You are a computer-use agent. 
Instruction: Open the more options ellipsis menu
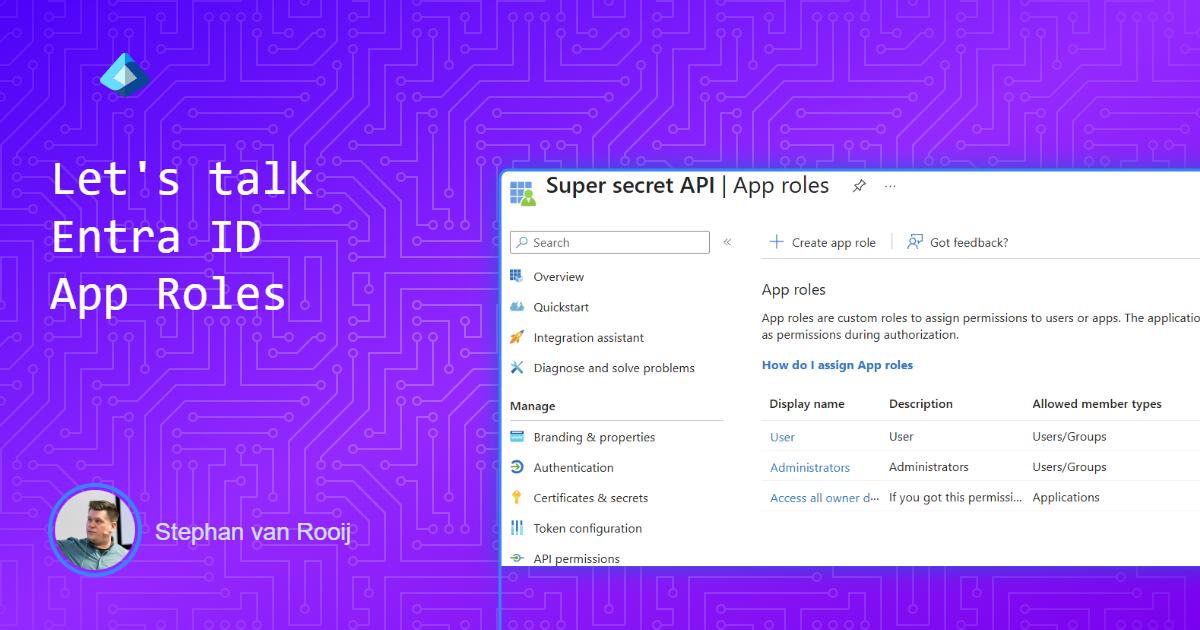click(891, 186)
